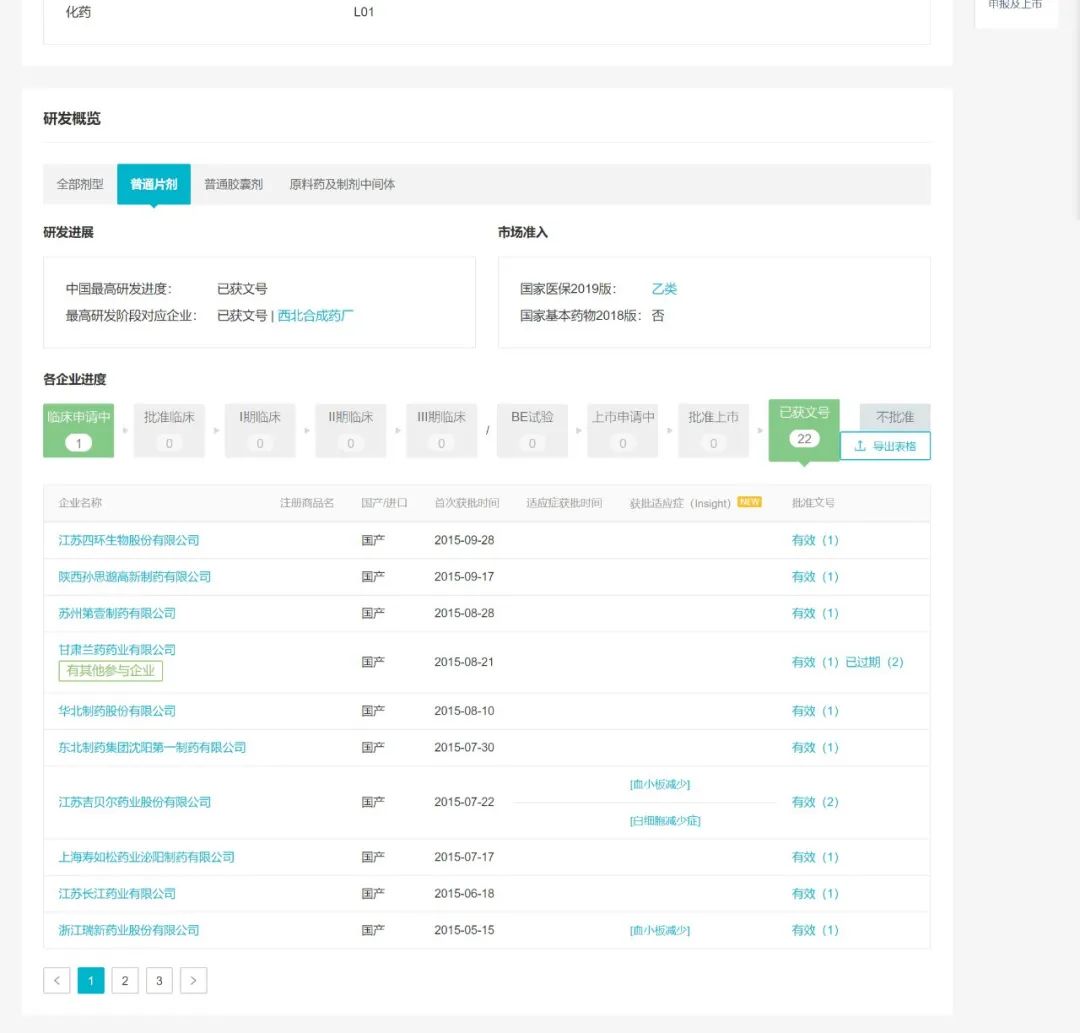1080x1033 pixels.
Task: Open the 西北合成药厂 company link
Action: pyautogui.click(x=315, y=315)
